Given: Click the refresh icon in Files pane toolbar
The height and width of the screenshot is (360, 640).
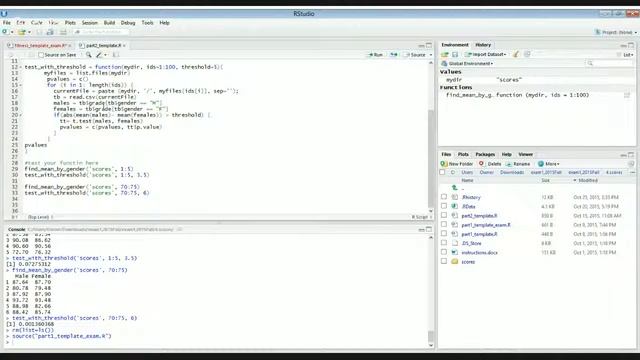Looking at the screenshot, I should coord(631,164).
